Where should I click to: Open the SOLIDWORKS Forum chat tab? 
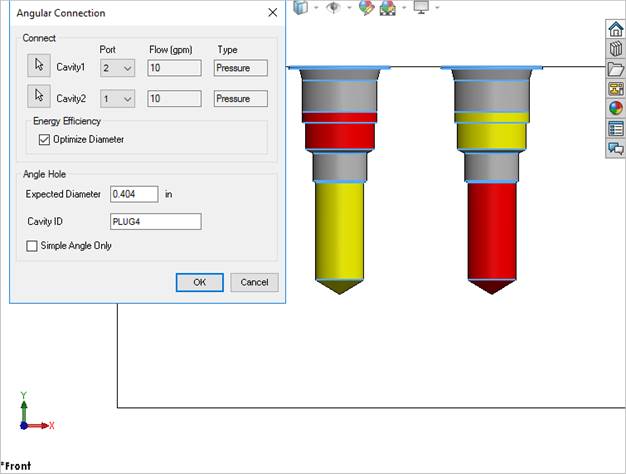[x=616, y=149]
